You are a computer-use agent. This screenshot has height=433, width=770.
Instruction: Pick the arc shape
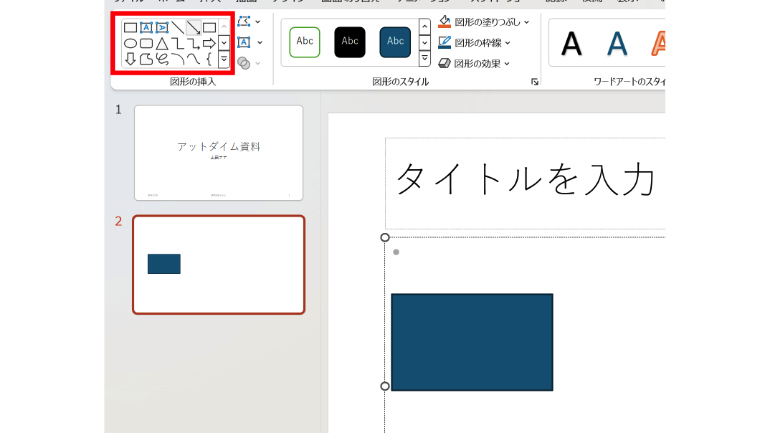[x=178, y=59]
